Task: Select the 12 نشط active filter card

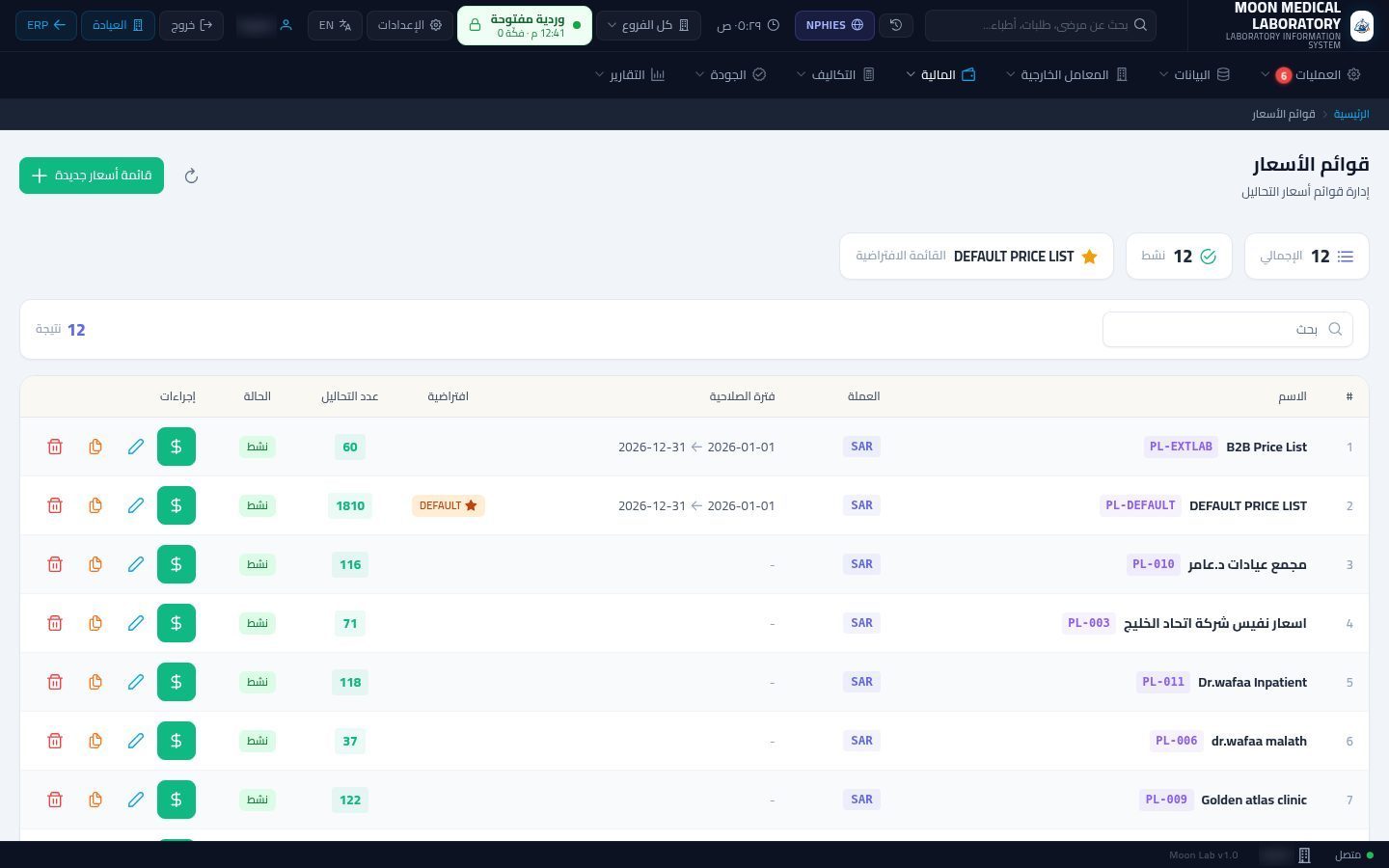Action: [1179, 257]
